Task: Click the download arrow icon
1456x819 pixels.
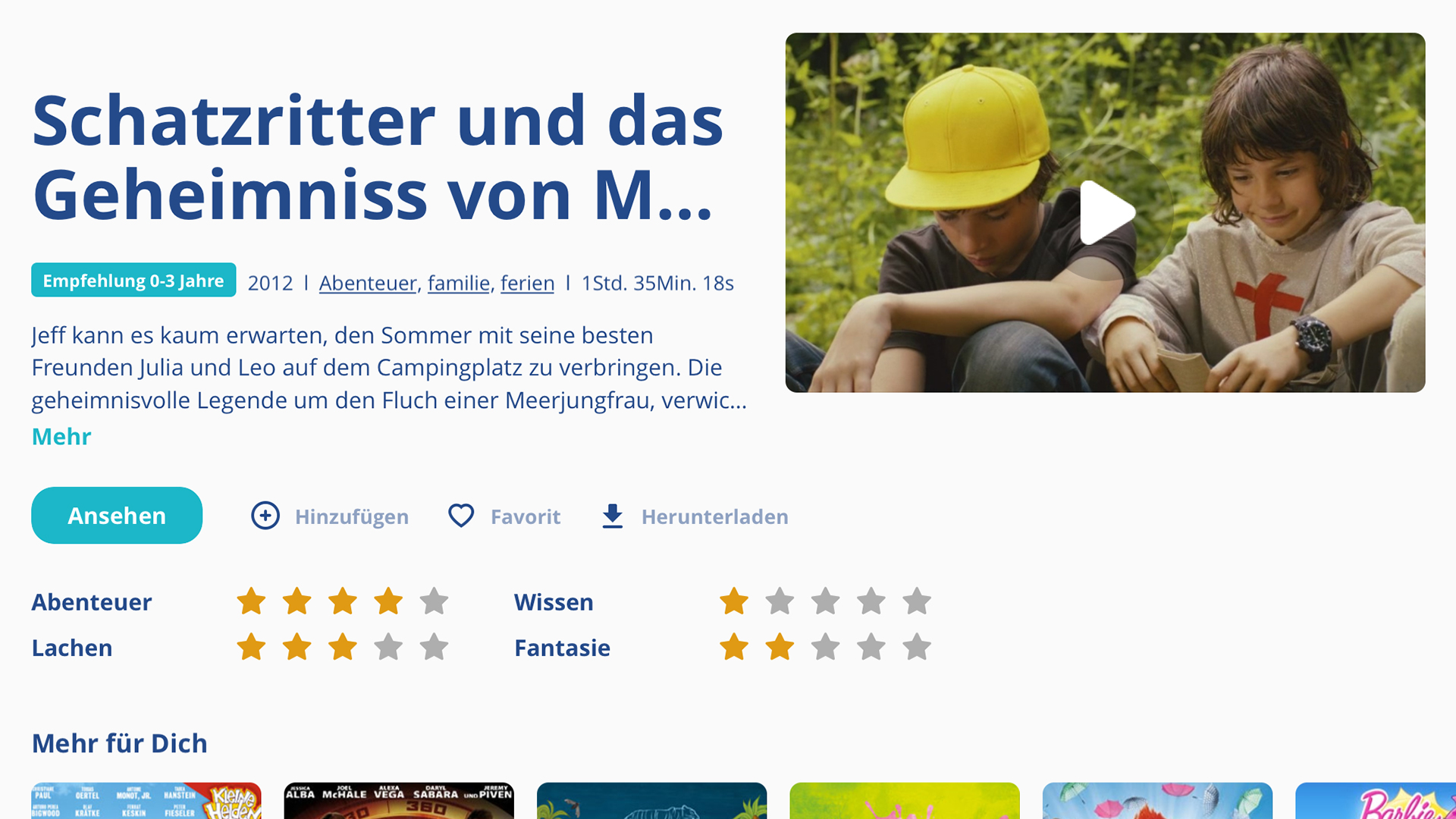Action: pyautogui.click(x=612, y=516)
